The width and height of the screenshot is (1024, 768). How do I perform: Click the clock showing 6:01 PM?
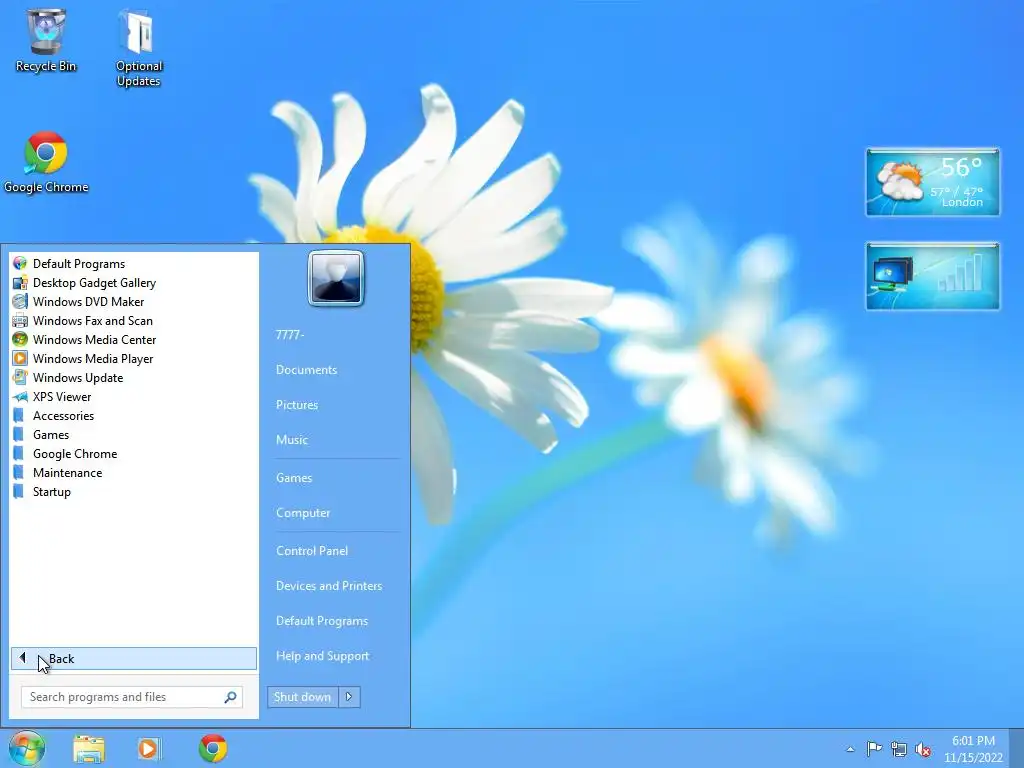(973, 748)
